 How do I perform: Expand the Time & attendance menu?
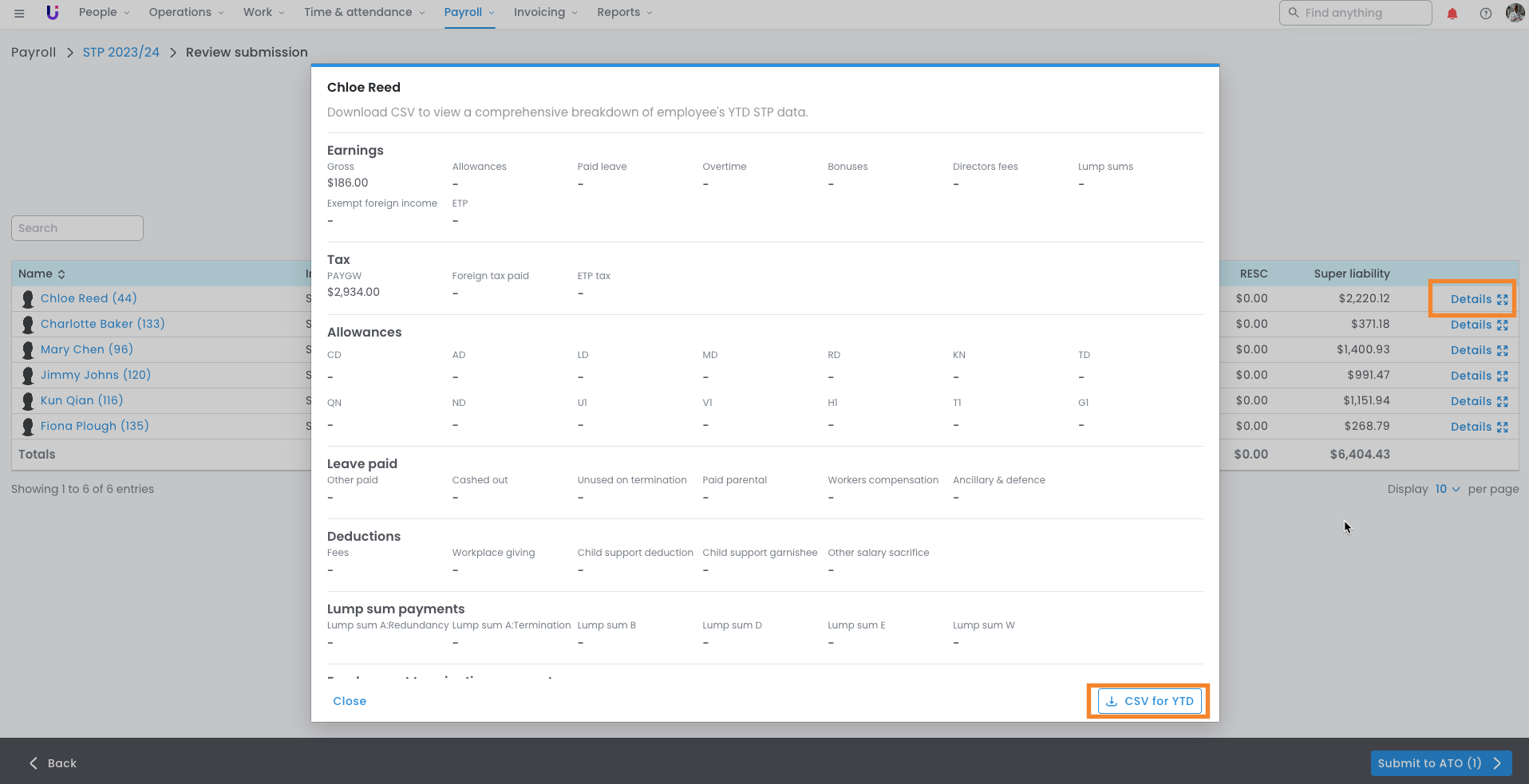click(364, 13)
